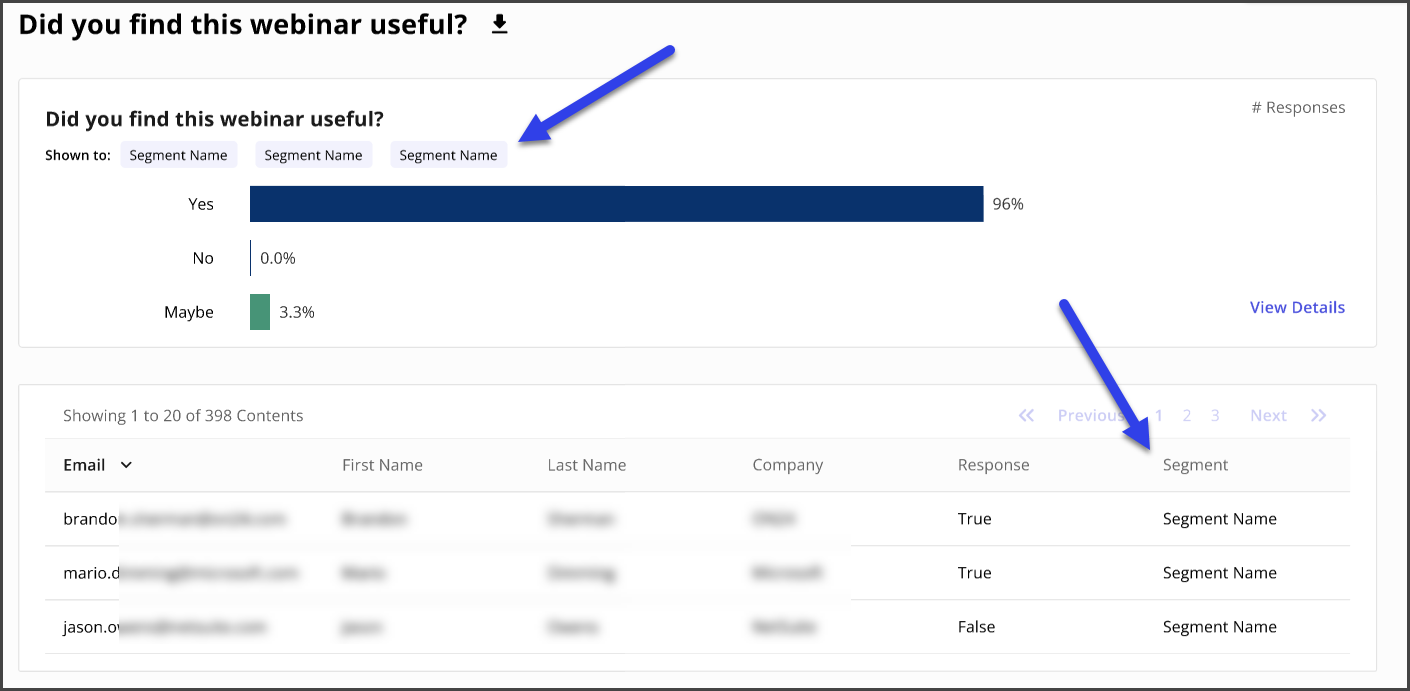
Task: Select the Maybe response bar
Action: pyautogui.click(x=260, y=312)
